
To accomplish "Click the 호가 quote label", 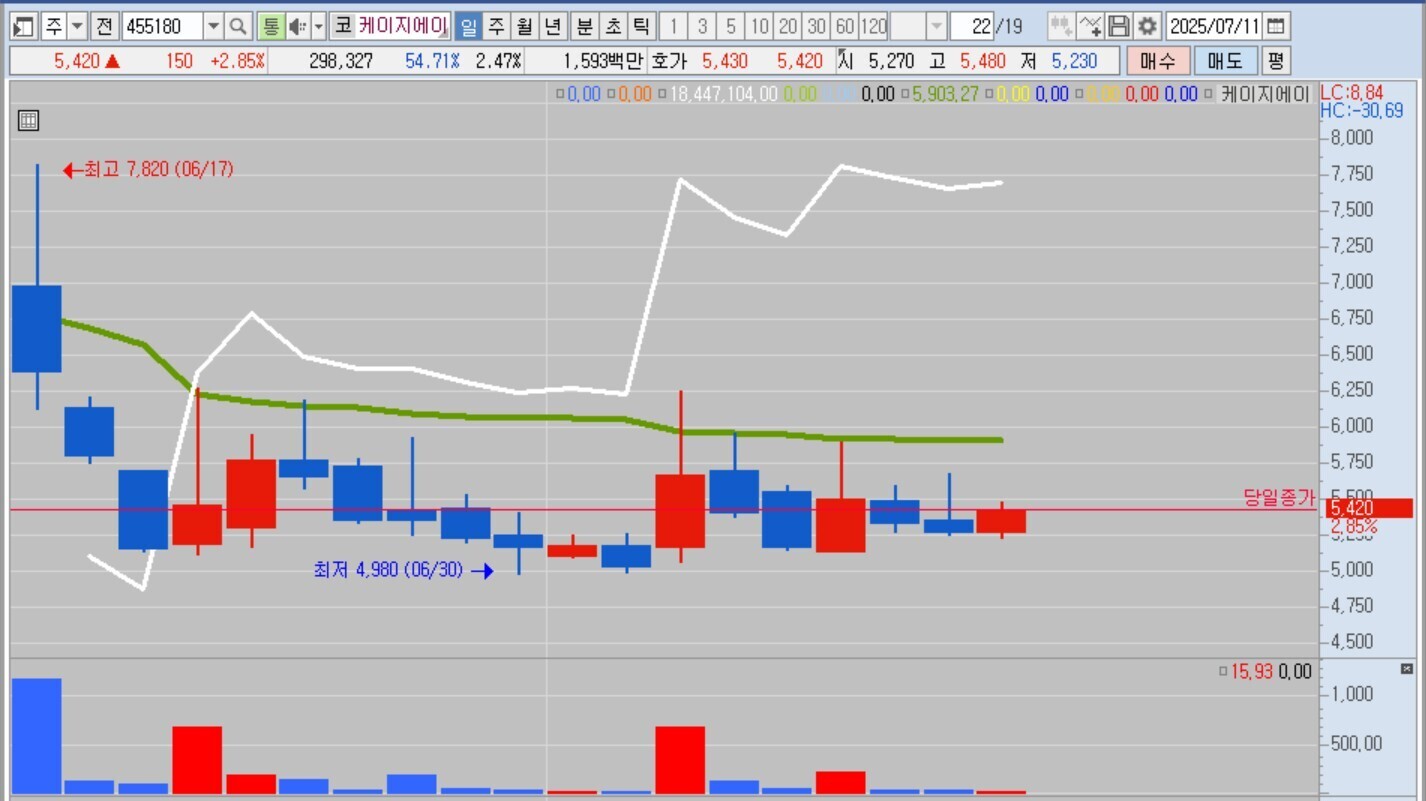I will [670, 61].
